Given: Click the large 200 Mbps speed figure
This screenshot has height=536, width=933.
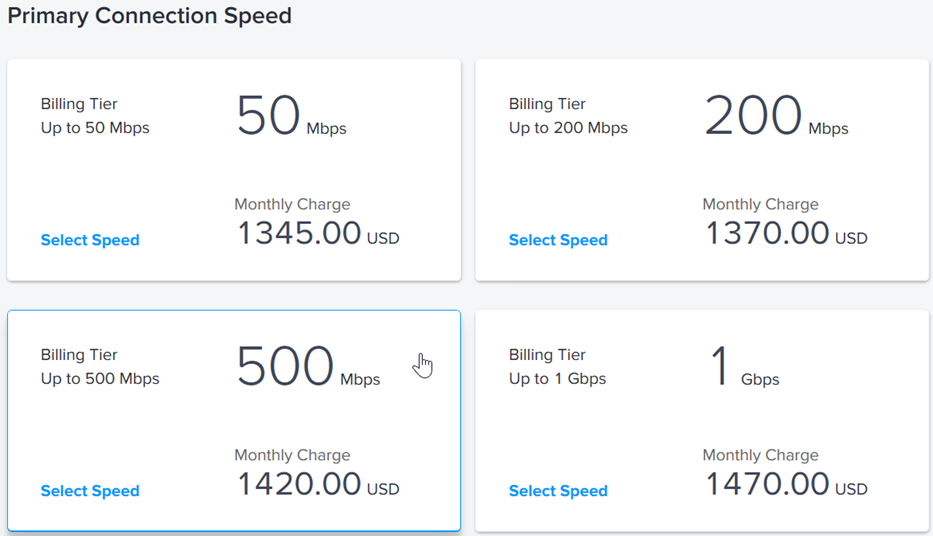Looking at the screenshot, I should [776, 115].
